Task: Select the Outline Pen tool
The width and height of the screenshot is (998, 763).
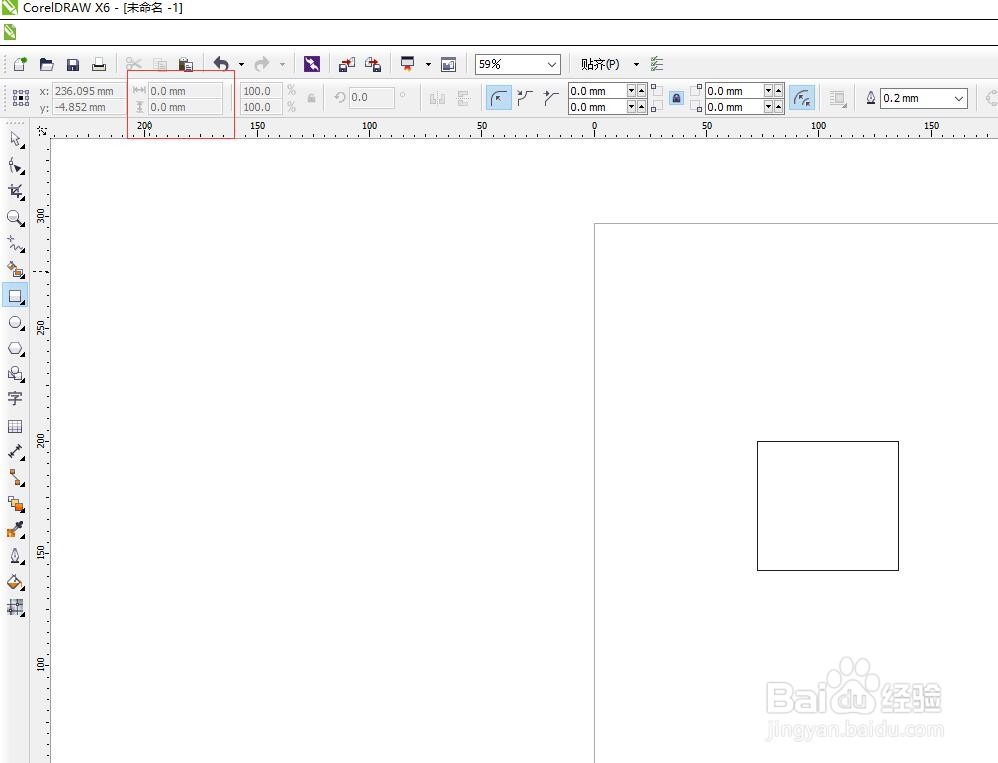Action: point(16,556)
